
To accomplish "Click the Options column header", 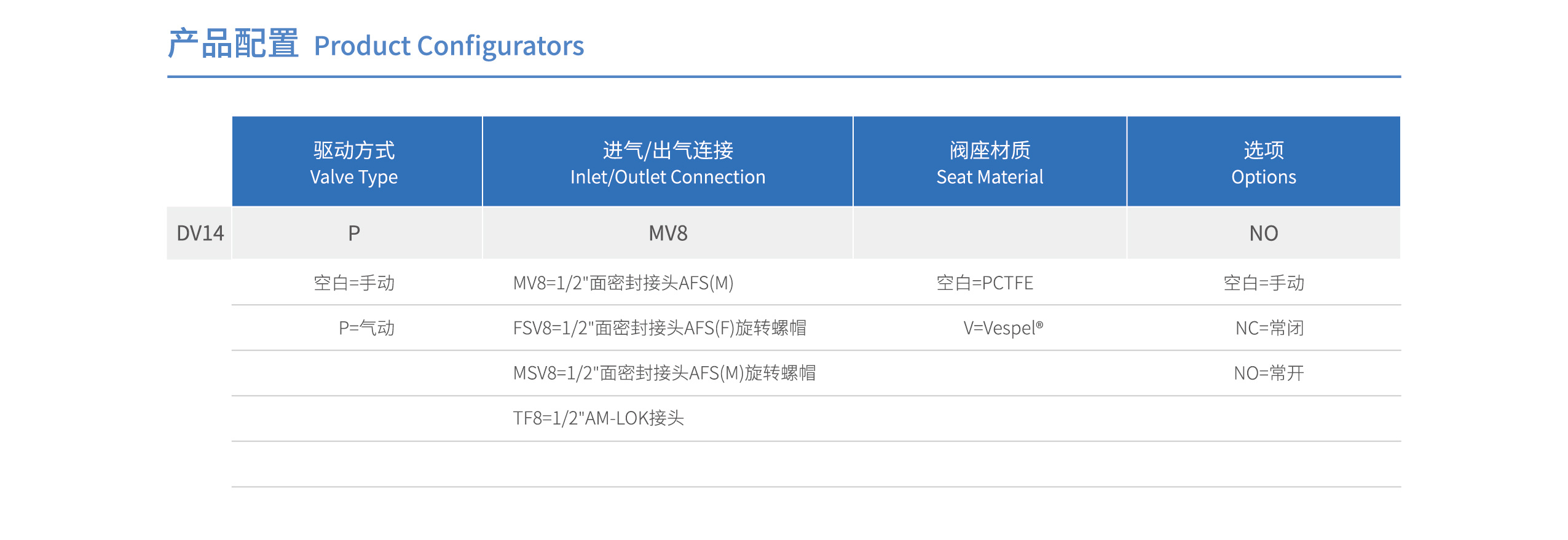I will point(1264,162).
